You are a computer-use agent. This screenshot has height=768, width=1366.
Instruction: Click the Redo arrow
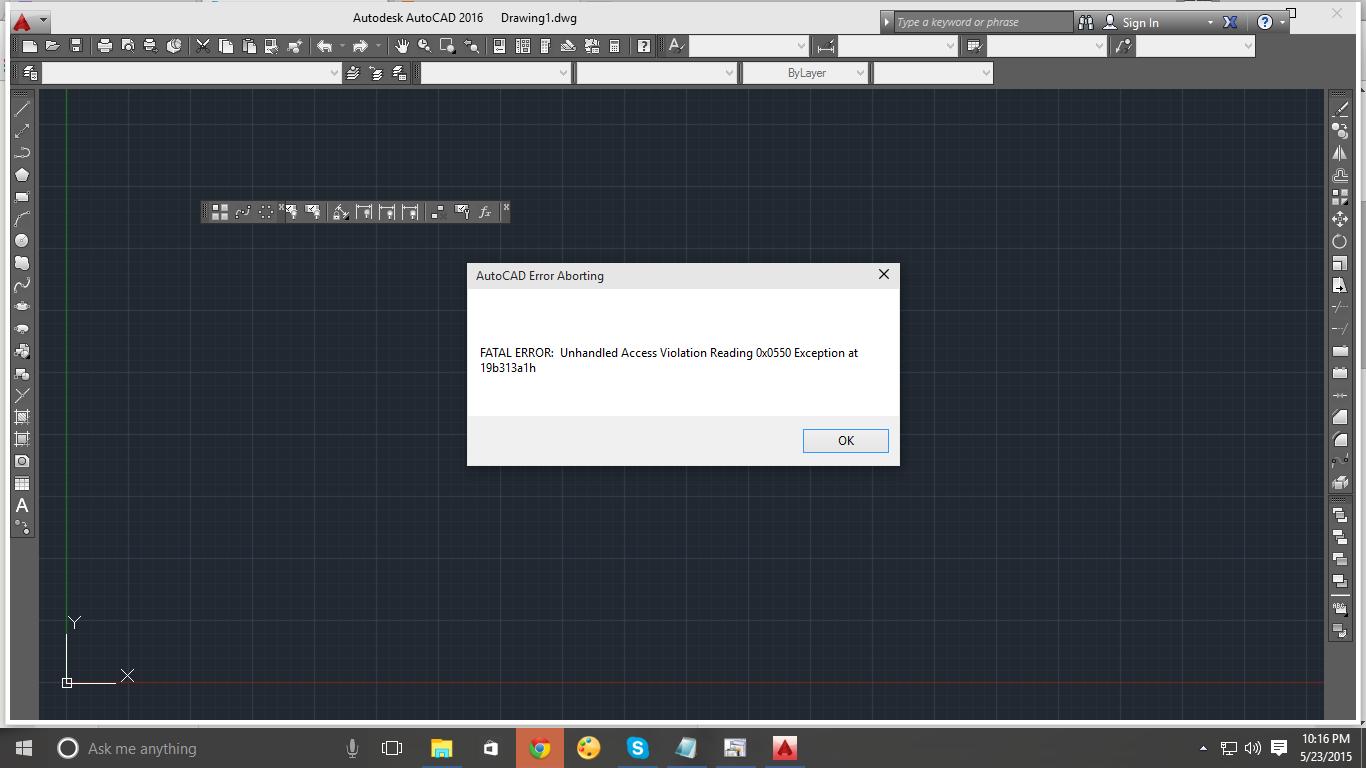(360, 45)
